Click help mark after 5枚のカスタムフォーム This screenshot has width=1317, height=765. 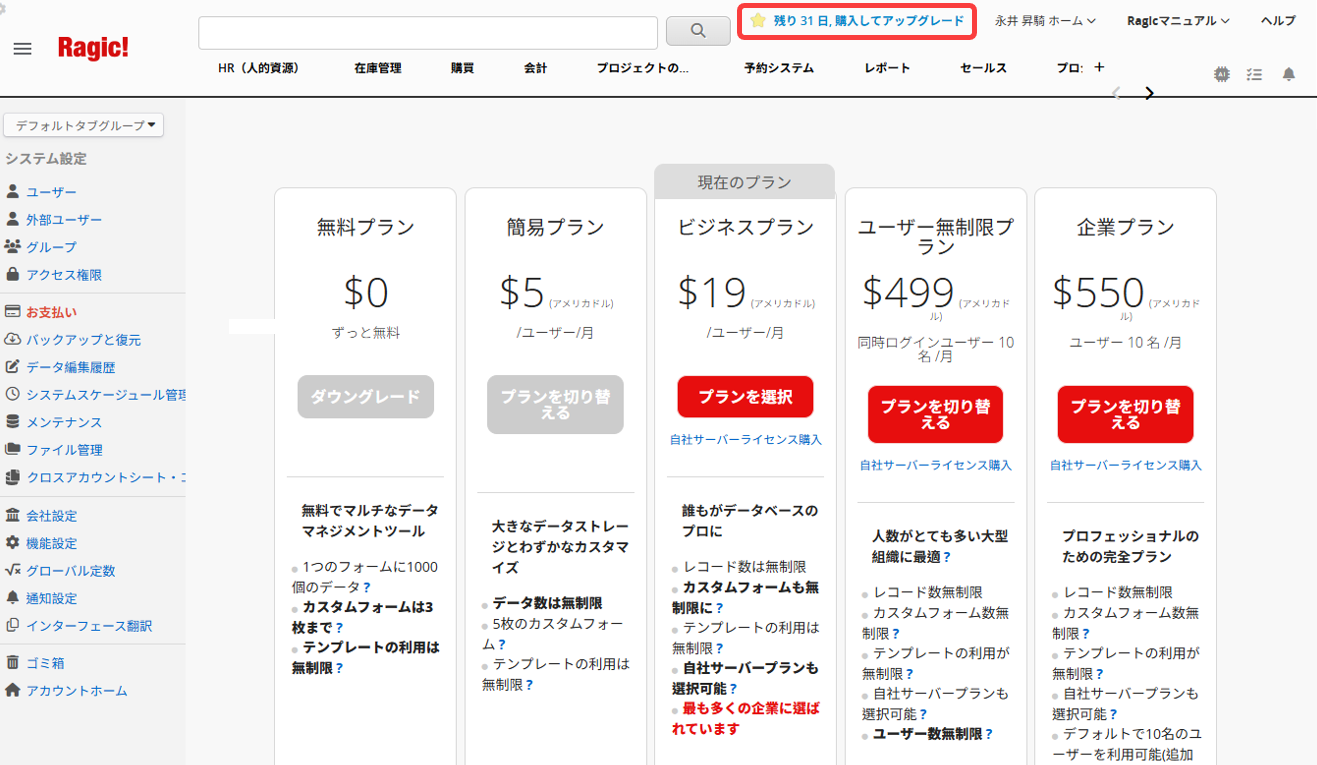tap(502, 644)
